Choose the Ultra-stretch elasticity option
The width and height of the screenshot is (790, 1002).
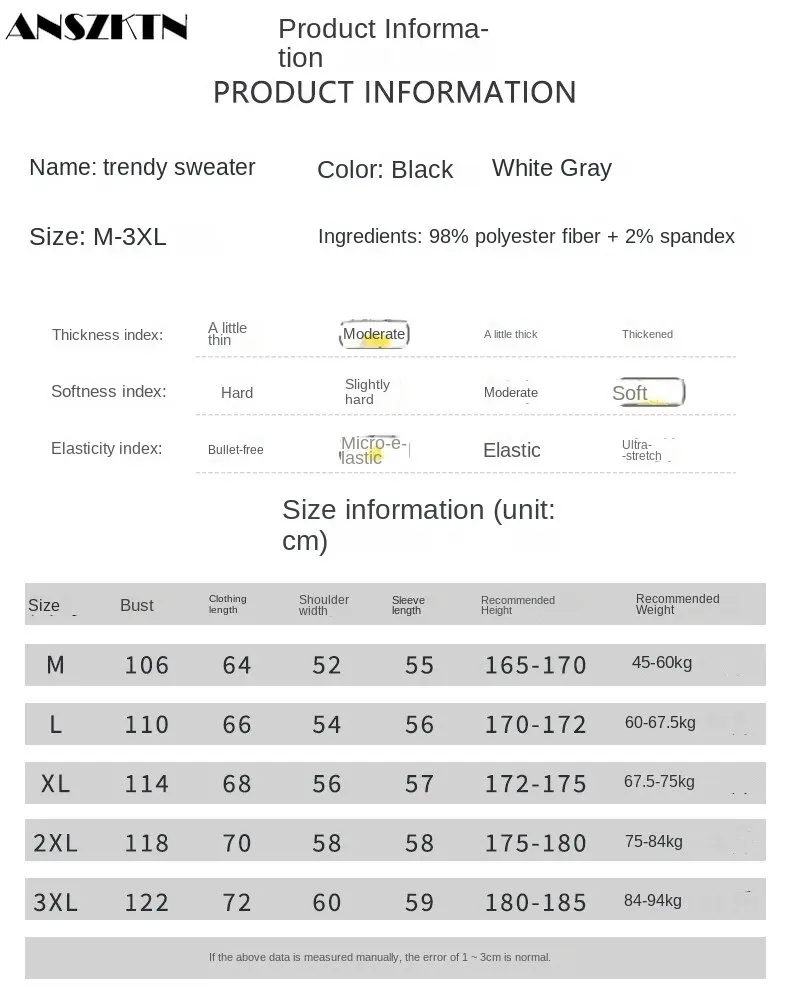point(642,450)
